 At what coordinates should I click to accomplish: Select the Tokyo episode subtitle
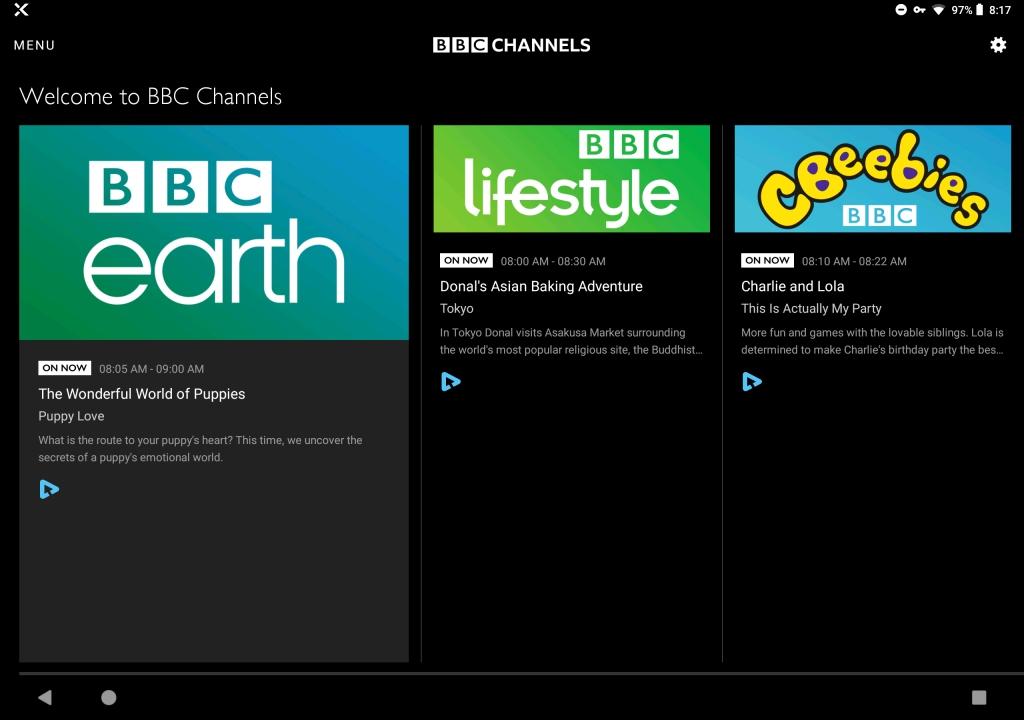456,308
